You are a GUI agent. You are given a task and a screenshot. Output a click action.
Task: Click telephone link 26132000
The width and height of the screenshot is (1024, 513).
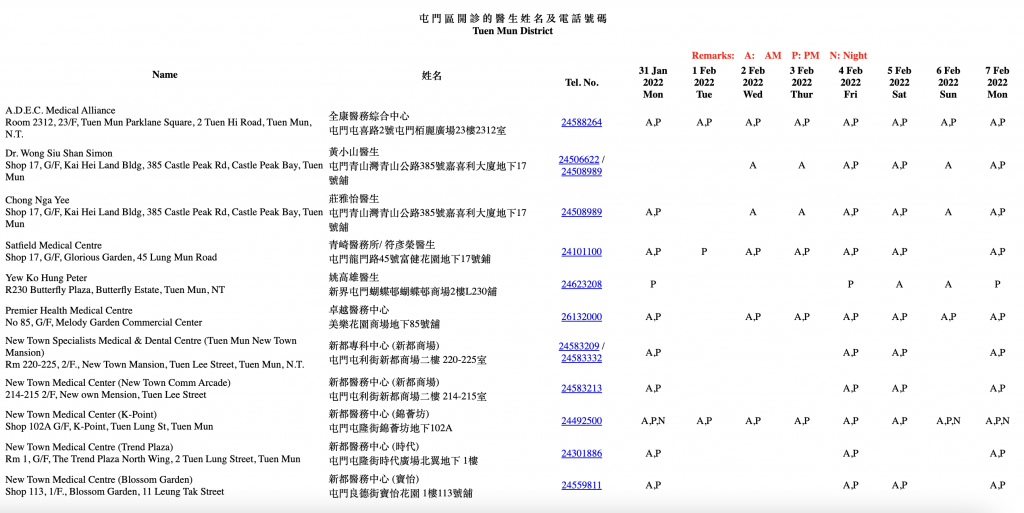pos(581,317)
